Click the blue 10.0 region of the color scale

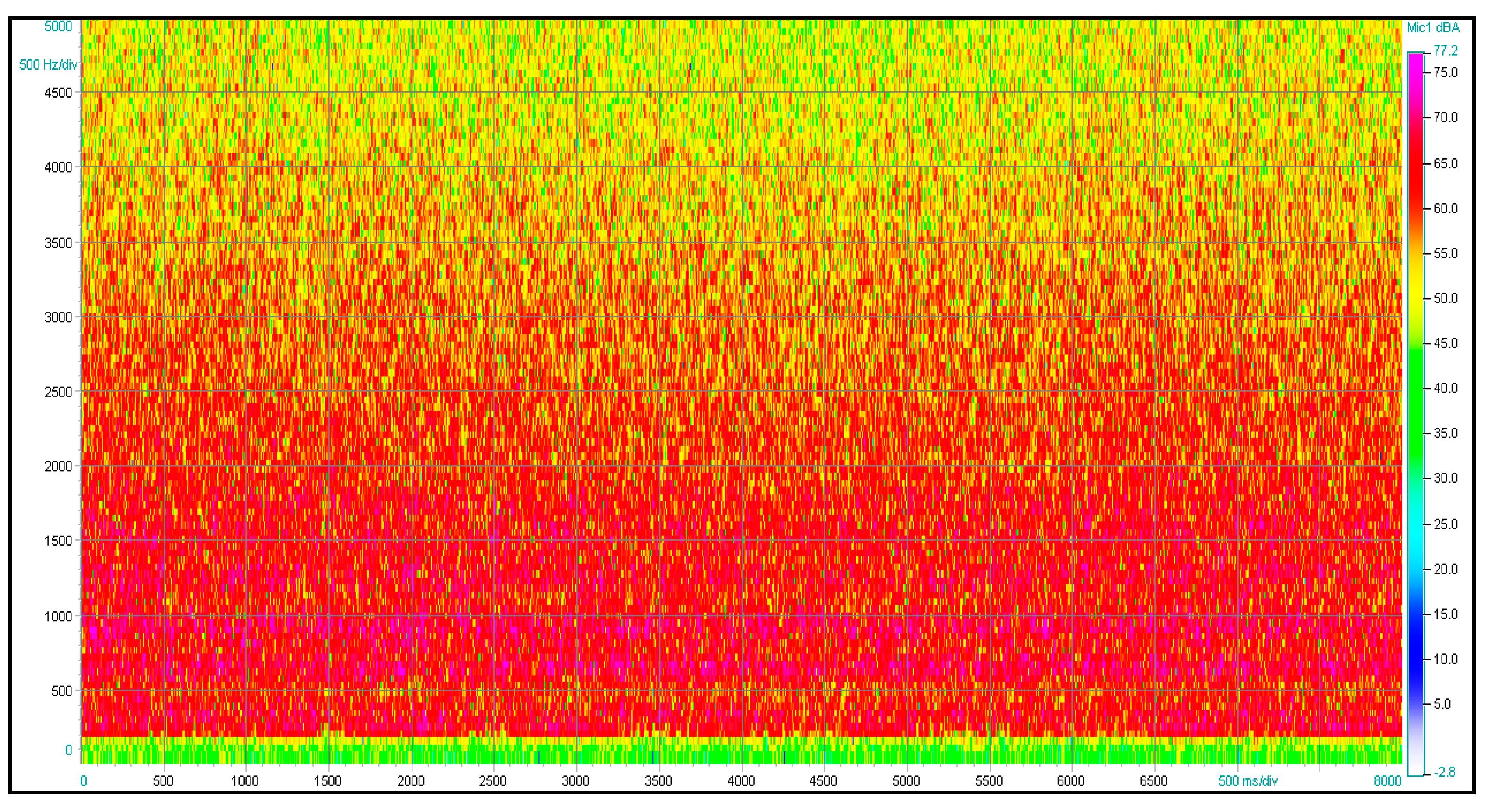pyautogui.click(x=1416, y=659)
